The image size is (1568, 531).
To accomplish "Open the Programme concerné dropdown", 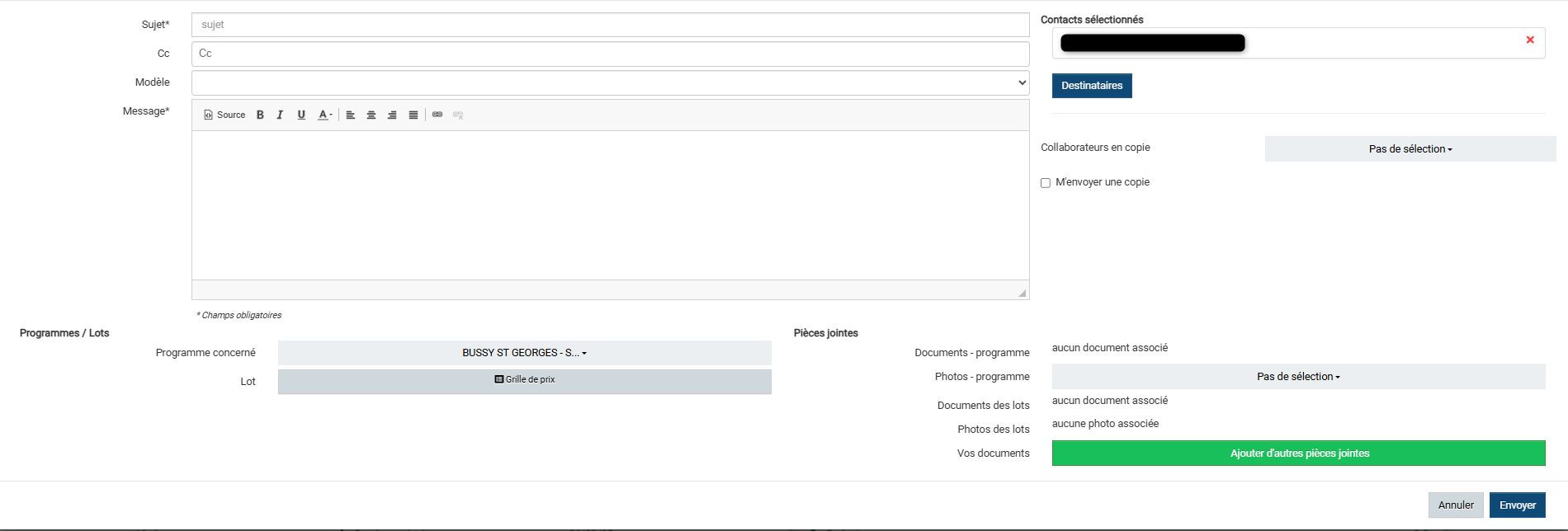I will click(524, 353).
